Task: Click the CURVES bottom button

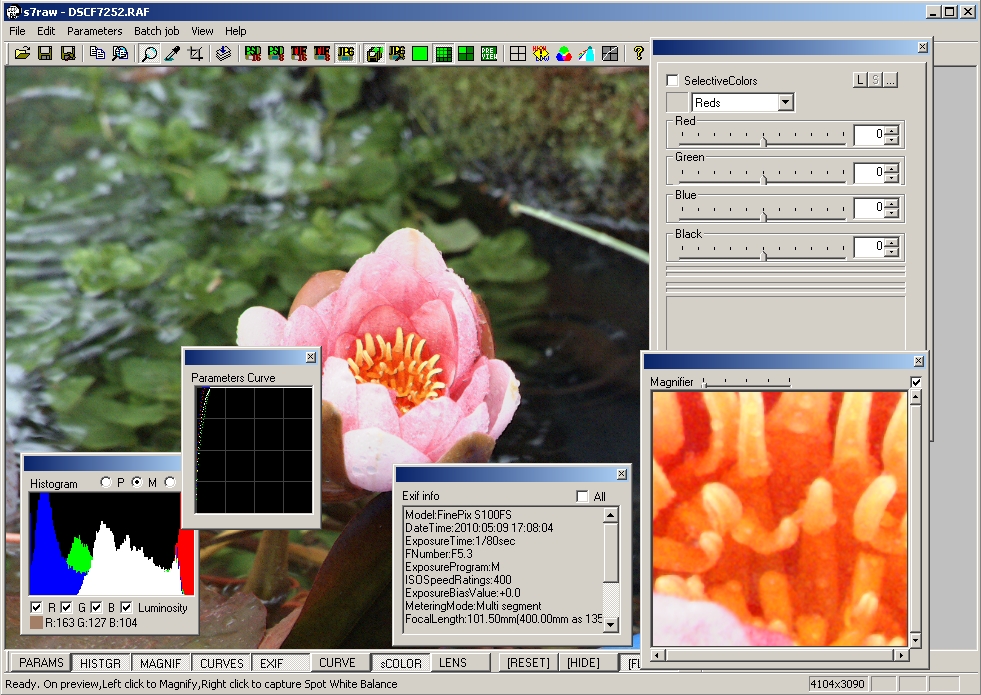Action: (x=221, y=663)
